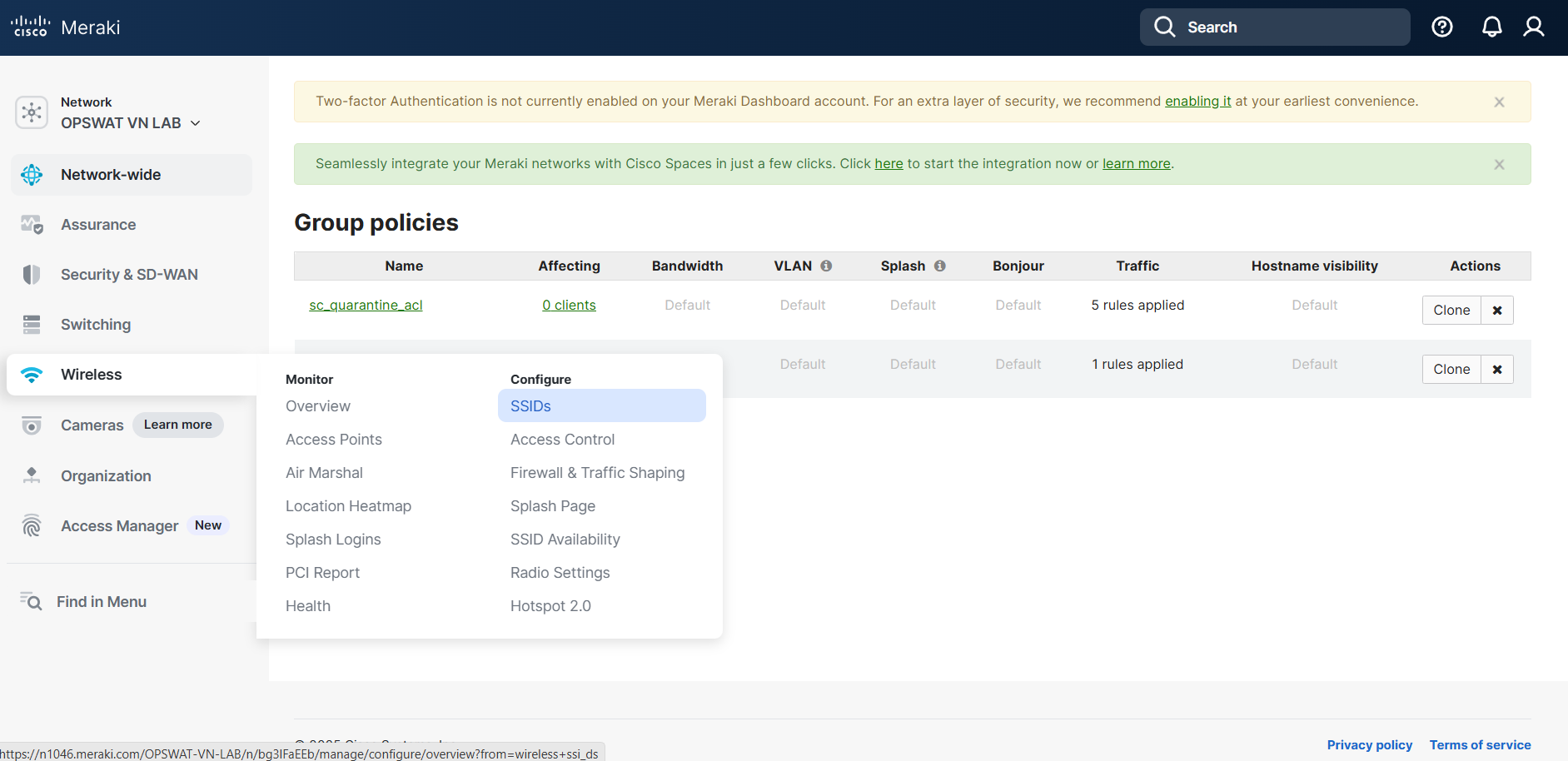Viewport: 1568px width, 761px height.
Task: Delete the 1 rules applied policy with X
Action: tap(1497, 369)
